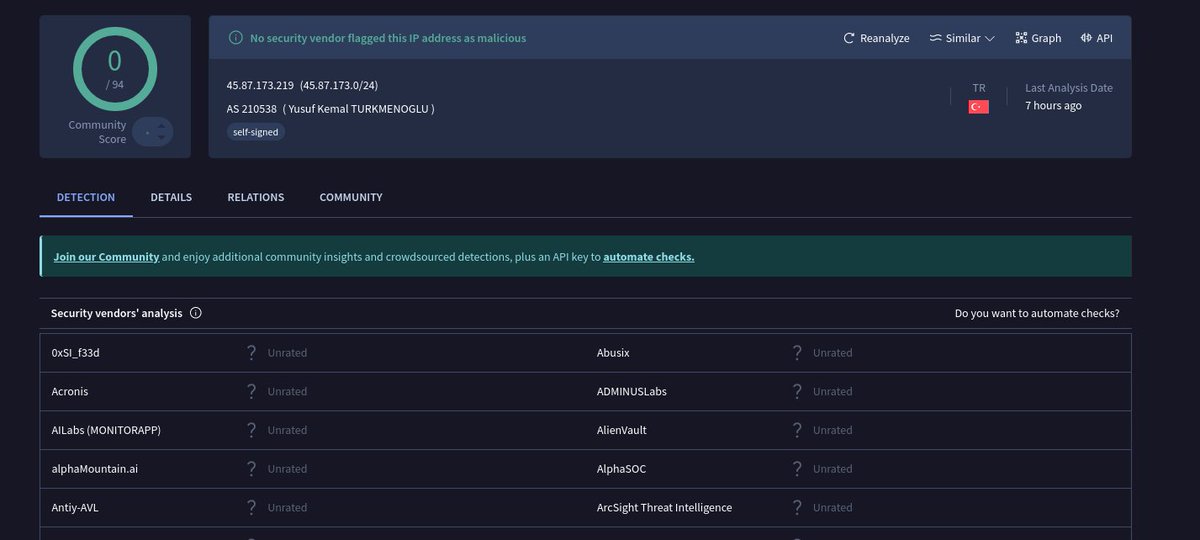
Task: Click the API arrows icon
Action: 1086,38
